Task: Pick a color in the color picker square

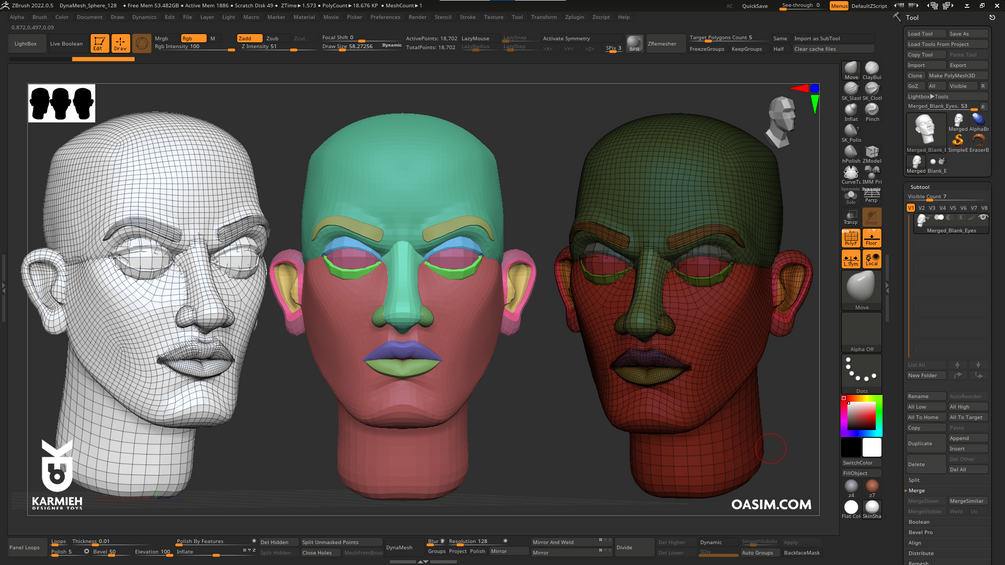Action: click(x=861, y=417)
